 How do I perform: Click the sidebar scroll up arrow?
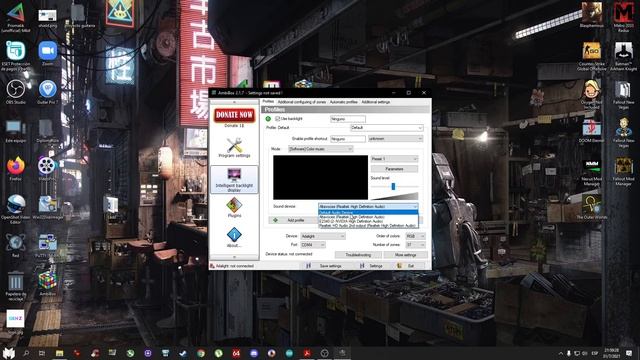point(234,102)
